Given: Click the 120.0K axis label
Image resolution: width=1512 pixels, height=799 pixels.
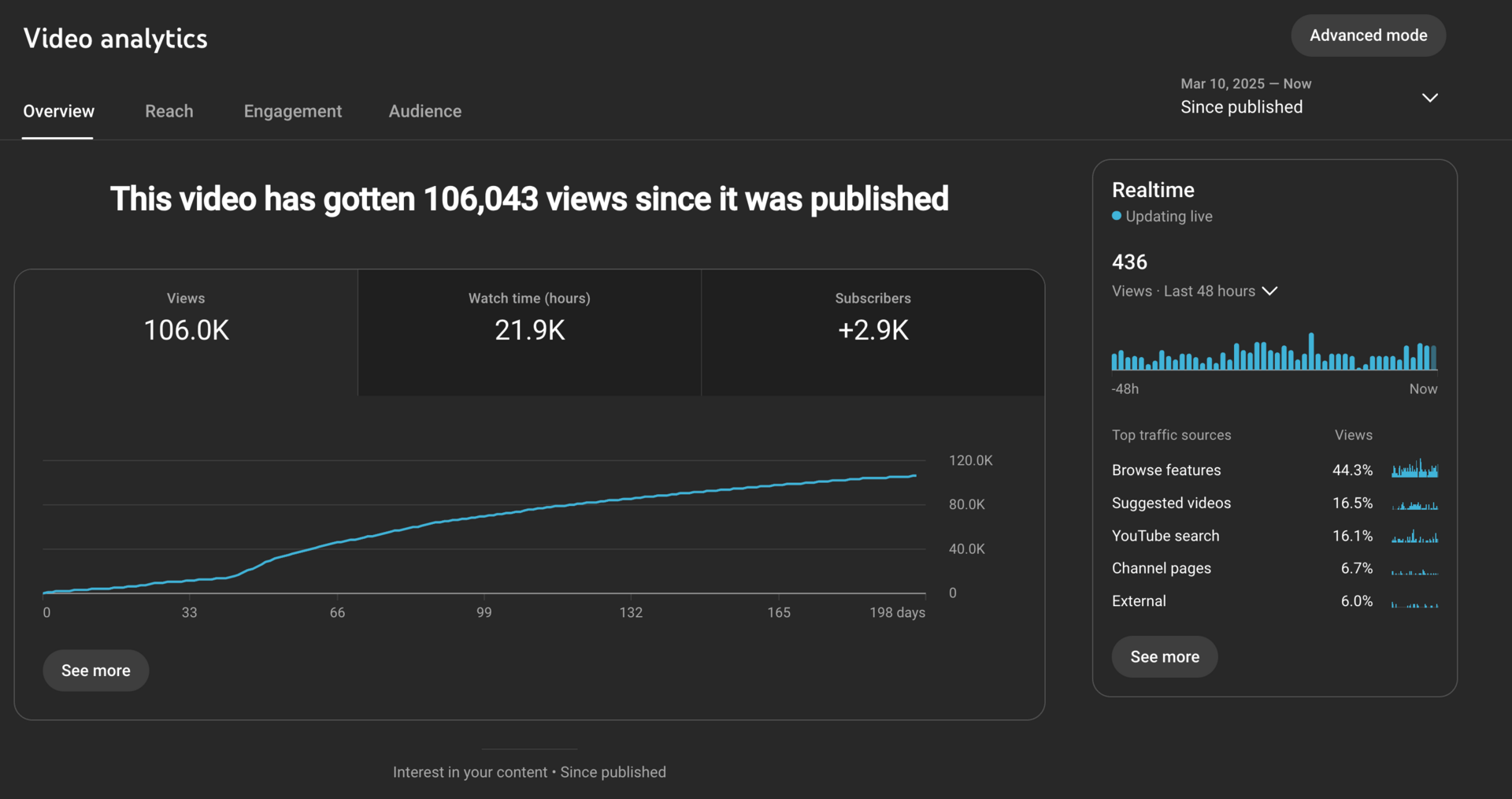Looking at the screenshot, I should 970,460.
